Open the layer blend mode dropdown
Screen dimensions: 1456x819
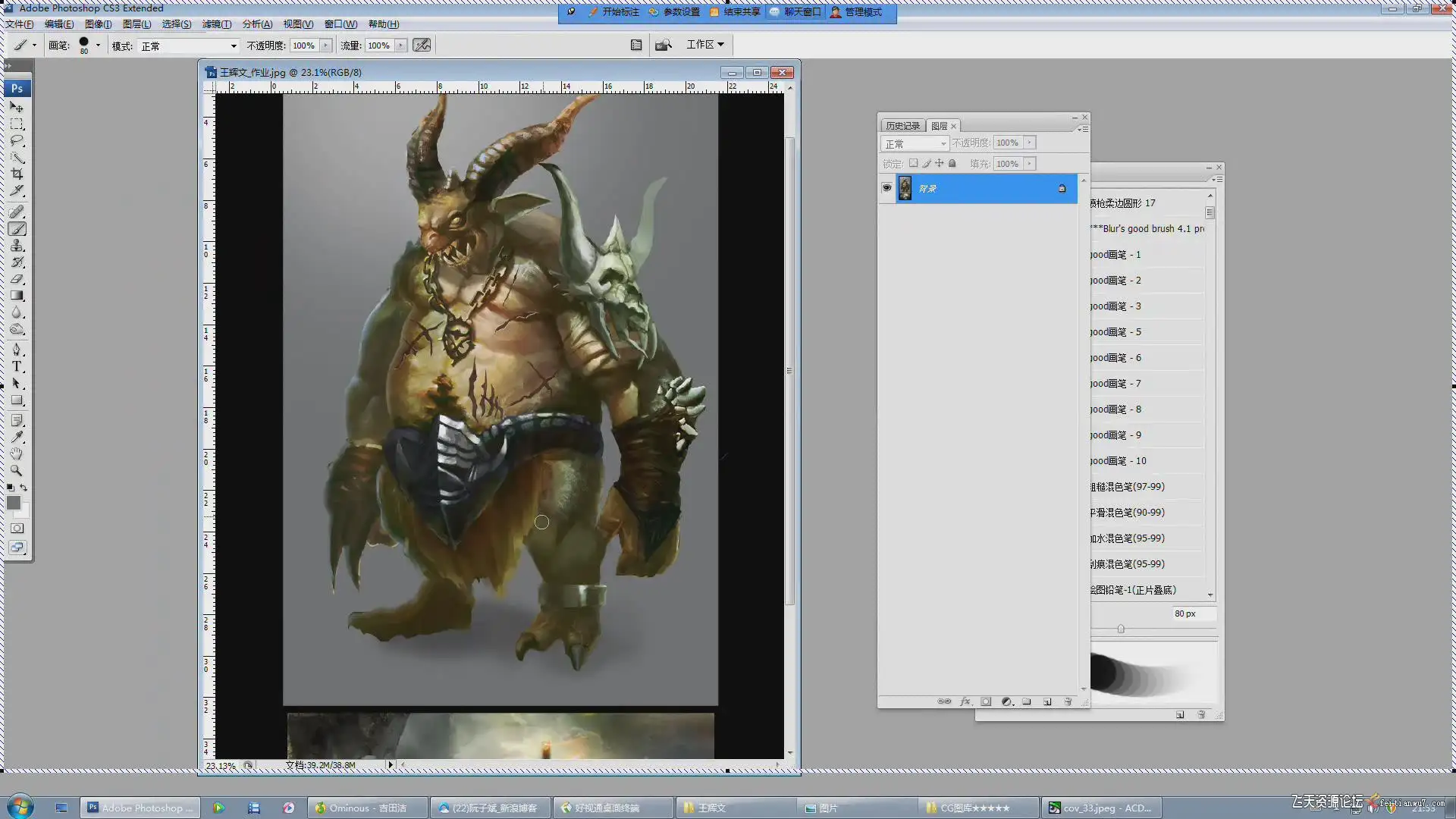(915, 143)
